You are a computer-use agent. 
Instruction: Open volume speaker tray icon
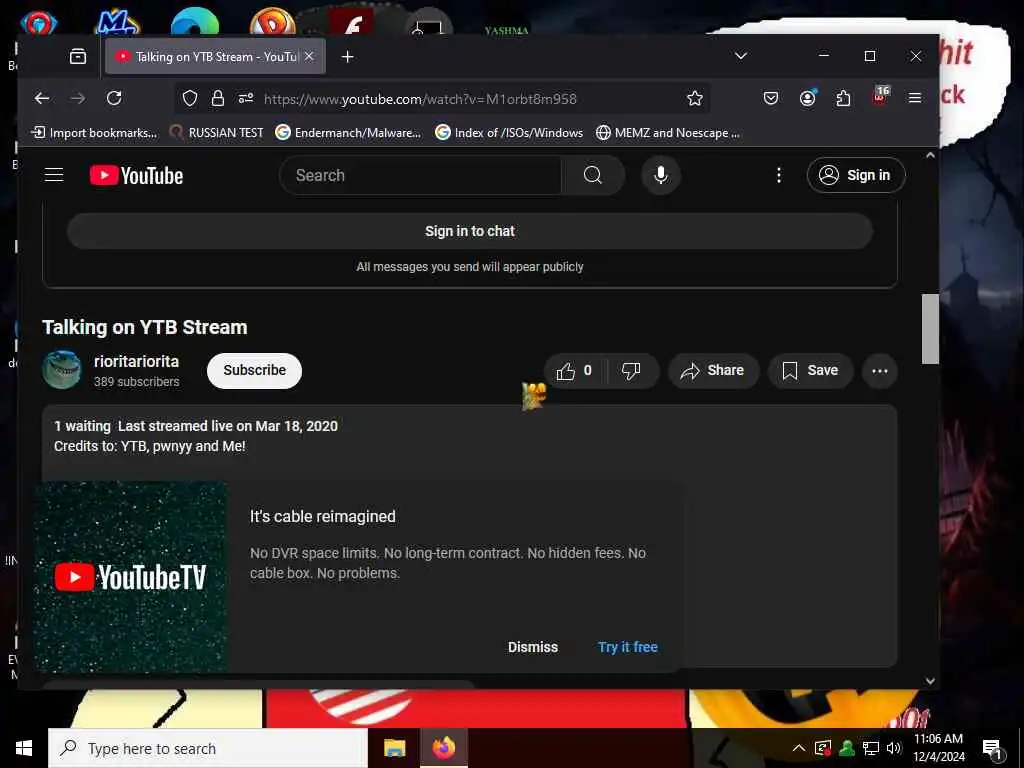coord(894,748)
